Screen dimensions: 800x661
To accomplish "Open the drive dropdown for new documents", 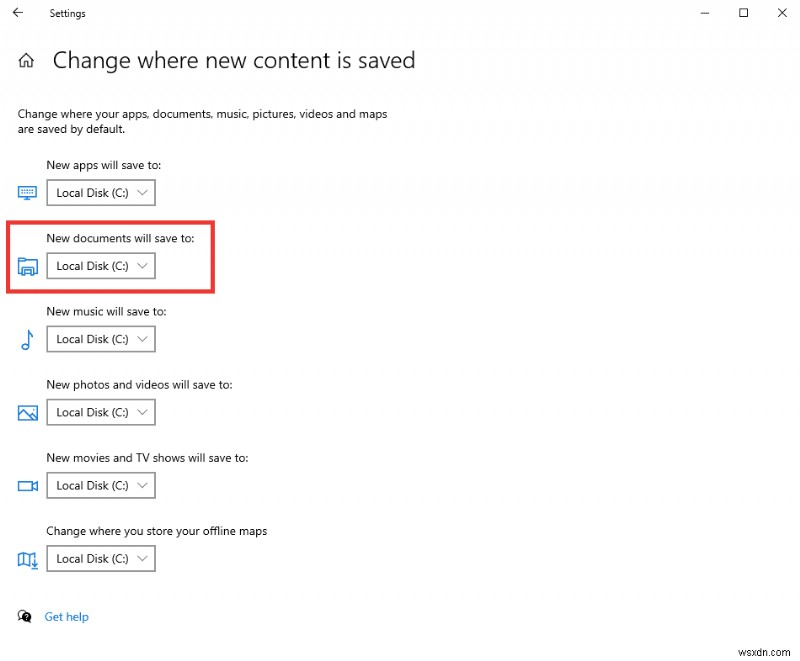I will (x=100, y=266).
